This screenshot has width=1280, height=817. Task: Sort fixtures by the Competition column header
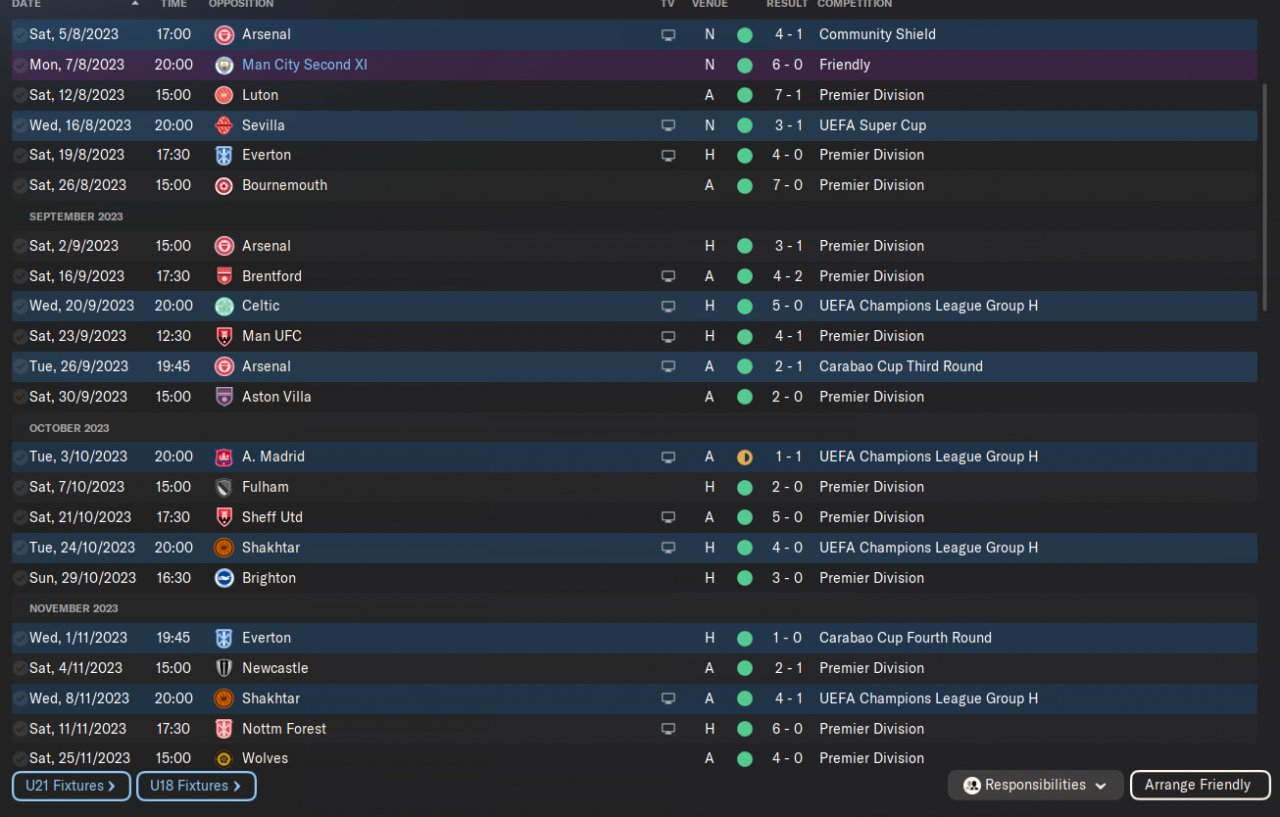pyautogui.click(x=855, y=5)
